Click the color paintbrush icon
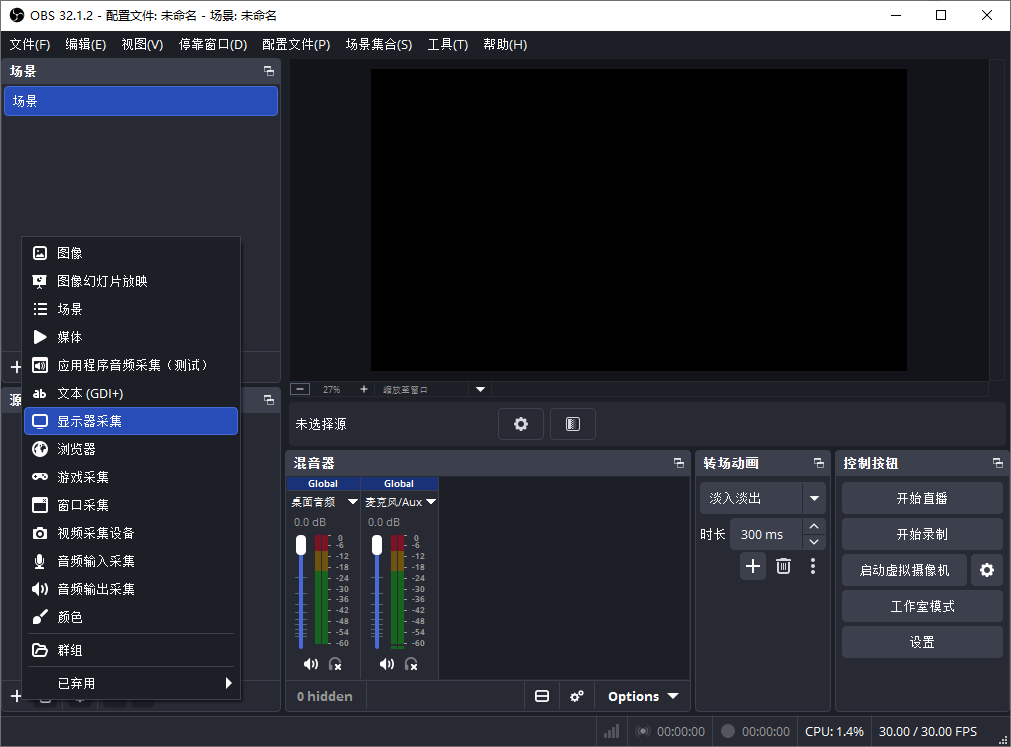The height and width of the screenshot is (747, 1011). [x=40, y=617]
